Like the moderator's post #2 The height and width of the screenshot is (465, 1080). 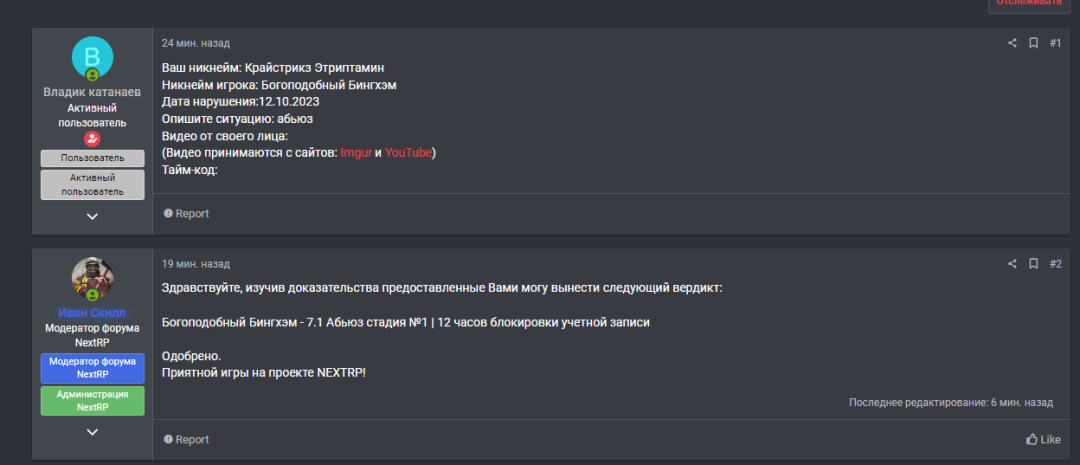coord(1043,440)
